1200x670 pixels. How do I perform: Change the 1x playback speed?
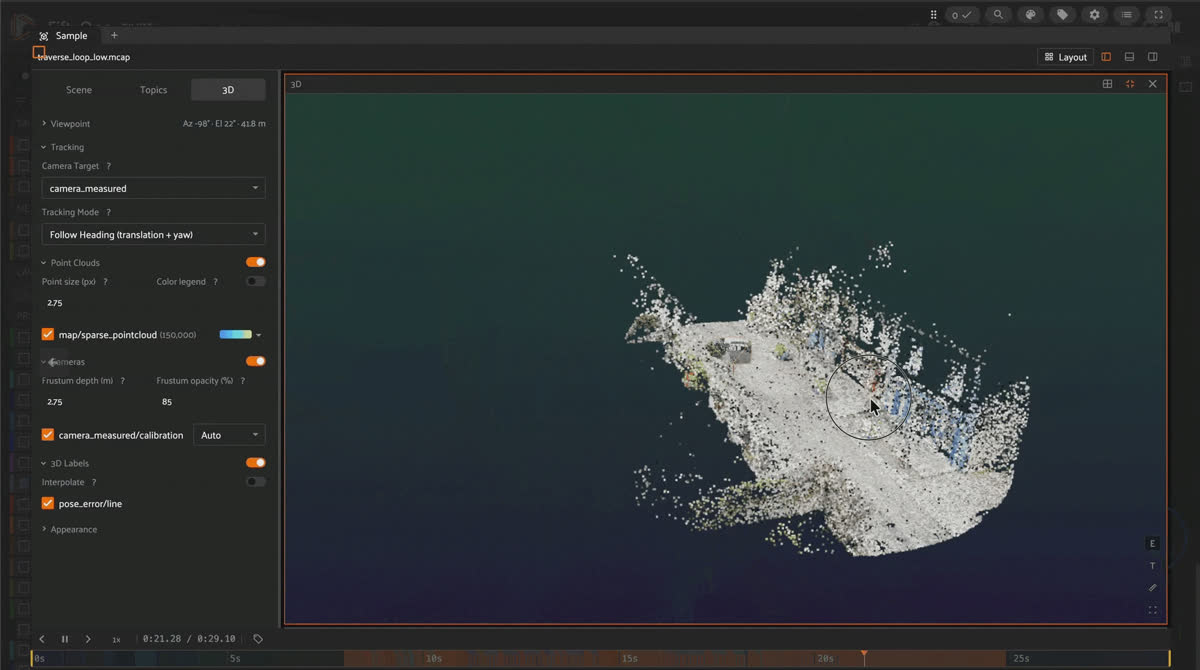click(116, 639)
